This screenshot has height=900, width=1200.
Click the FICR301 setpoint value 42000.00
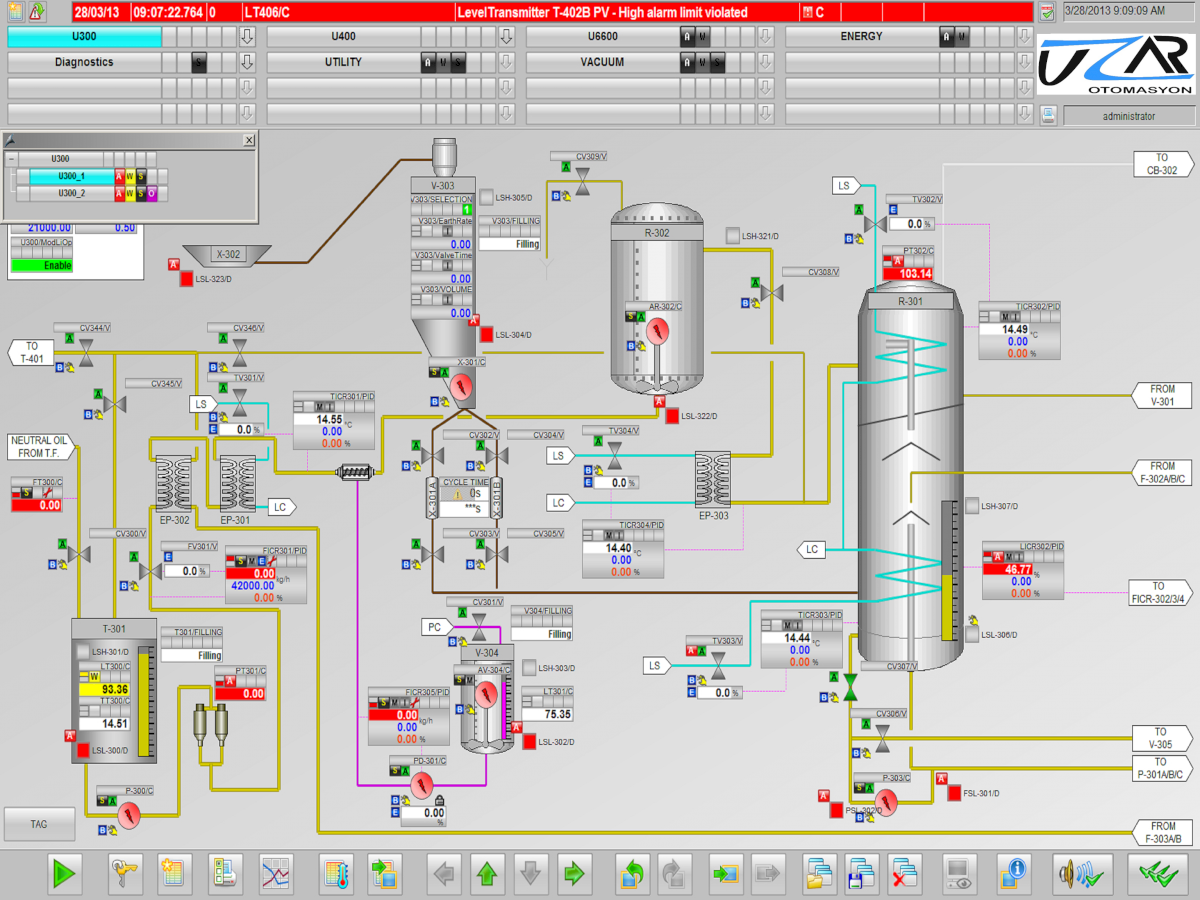click(250, 586)
